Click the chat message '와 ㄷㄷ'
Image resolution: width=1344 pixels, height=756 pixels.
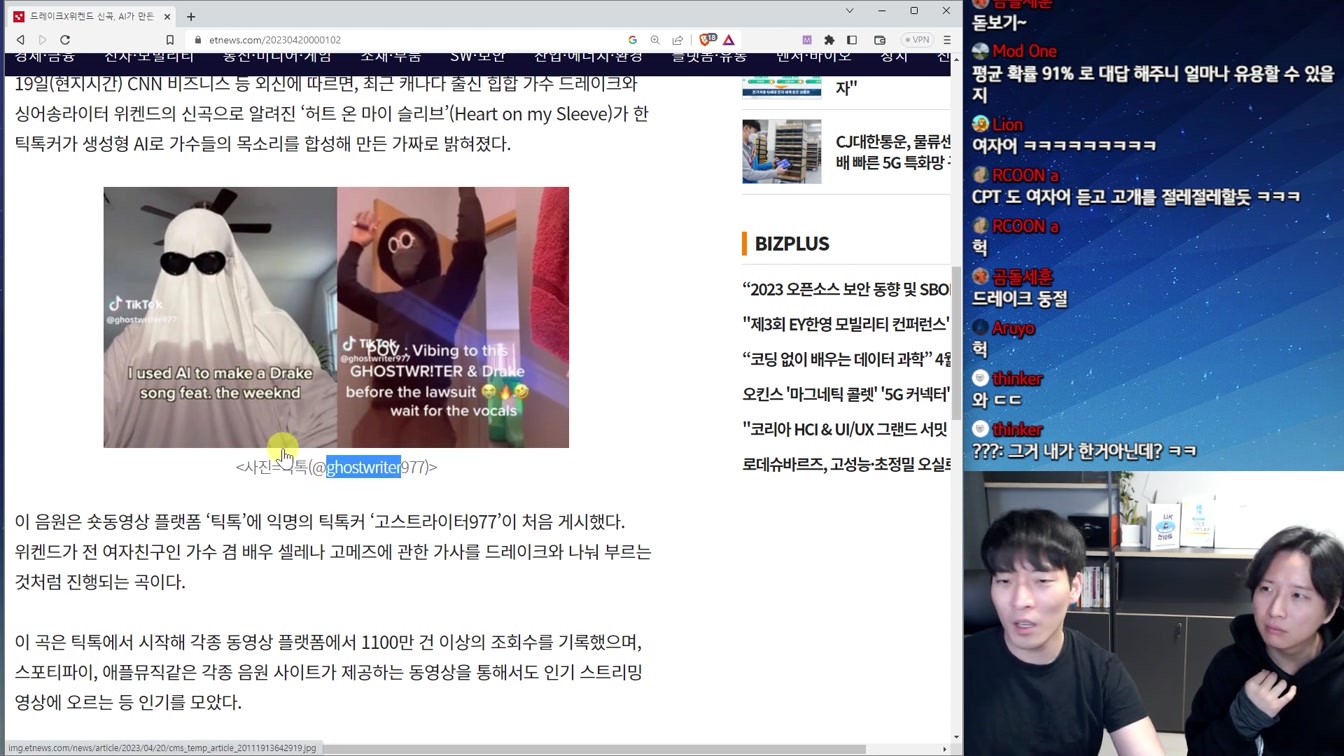coord(997,400)
